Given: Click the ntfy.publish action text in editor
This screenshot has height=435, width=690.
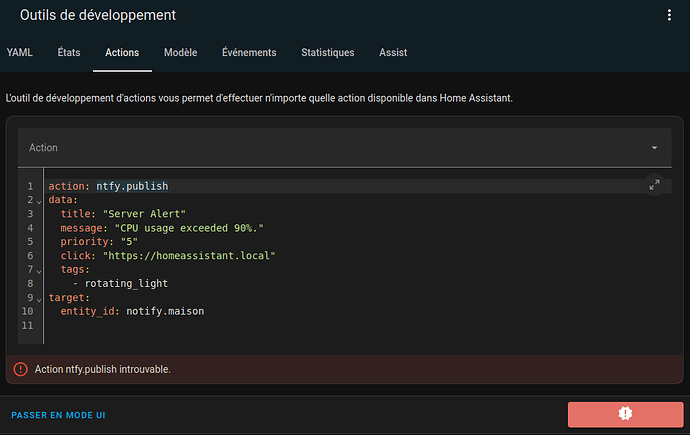Looking at the screenshot, I should click(132, 186).
